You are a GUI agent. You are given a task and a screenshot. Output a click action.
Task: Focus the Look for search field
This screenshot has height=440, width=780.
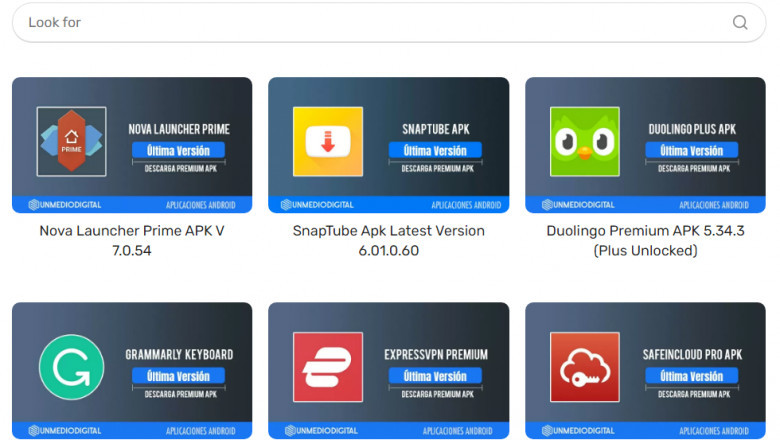(389, 22)
